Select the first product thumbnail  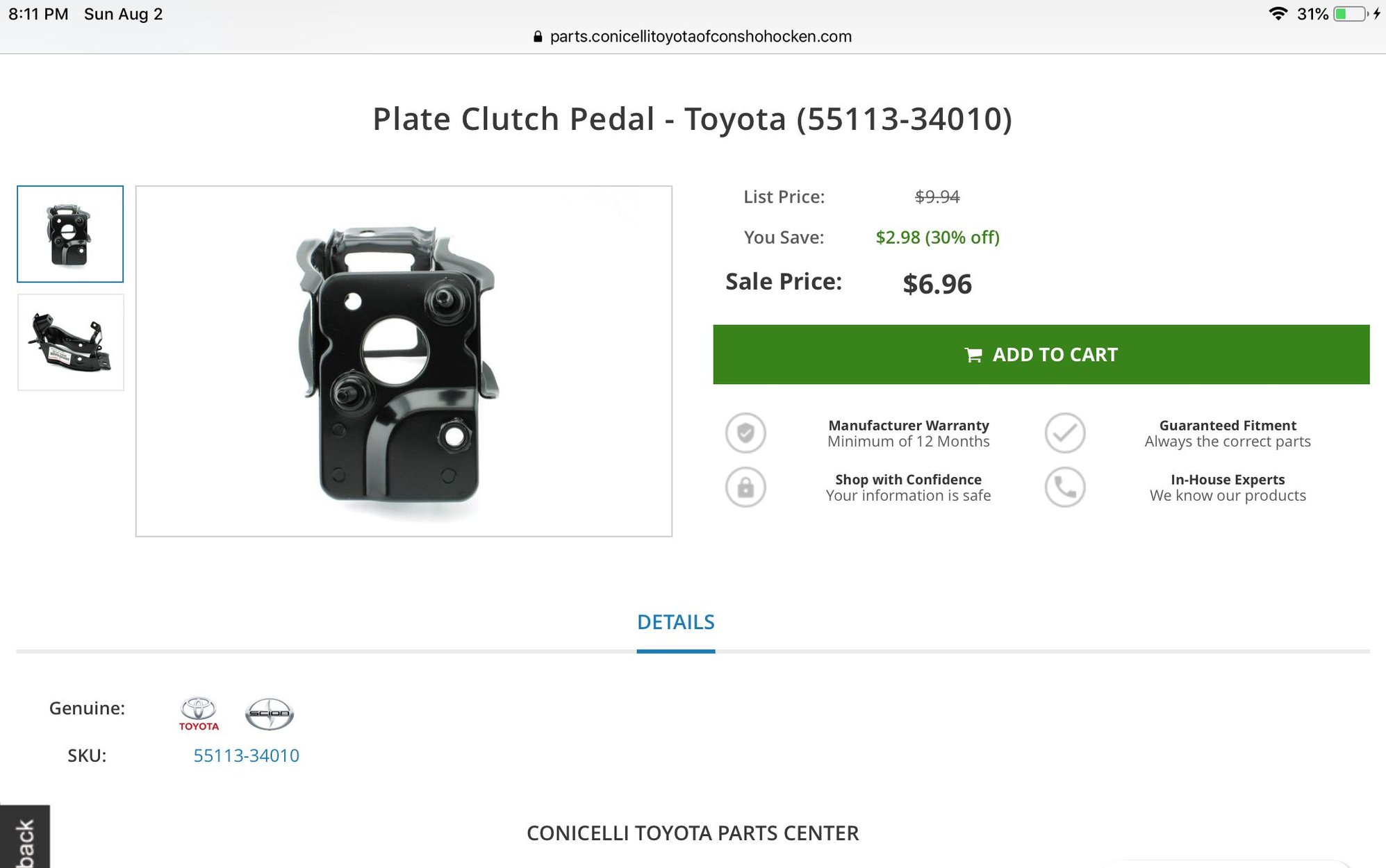point(70,234)
